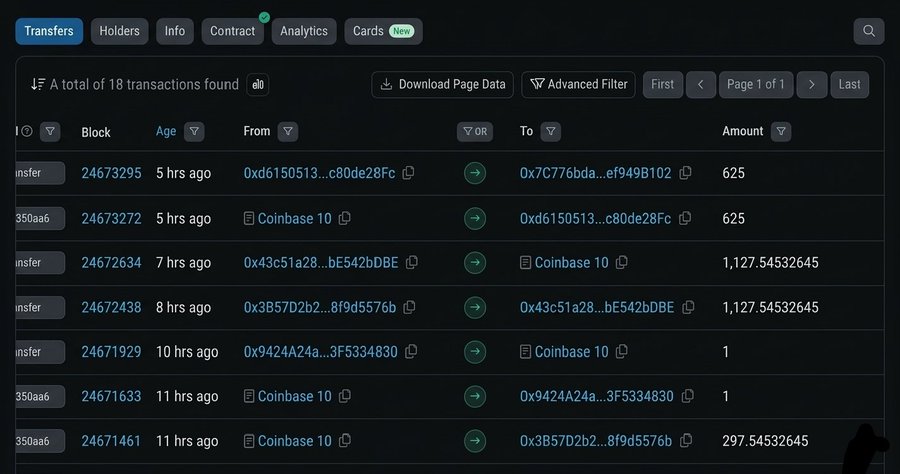The width and height of the screenshot is (900, 474).
Task: Click the arrow icon in block 24671929 row
Action: coord(475,352)
